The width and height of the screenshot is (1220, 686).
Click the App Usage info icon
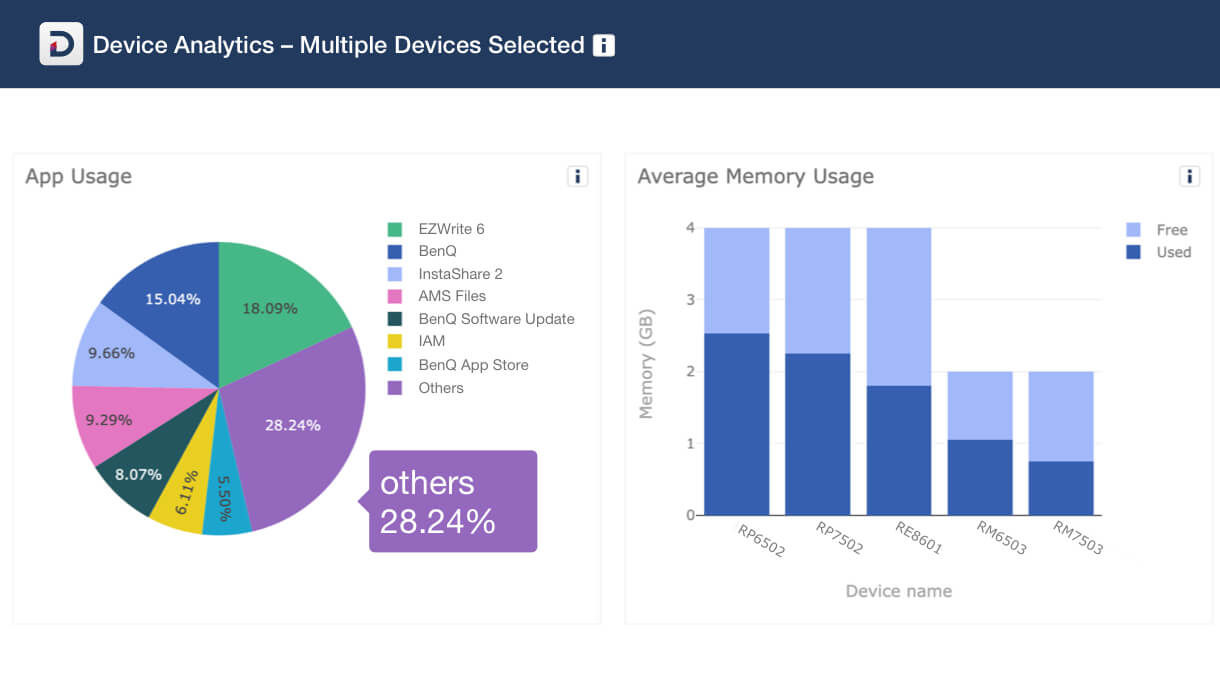[577, 177]
